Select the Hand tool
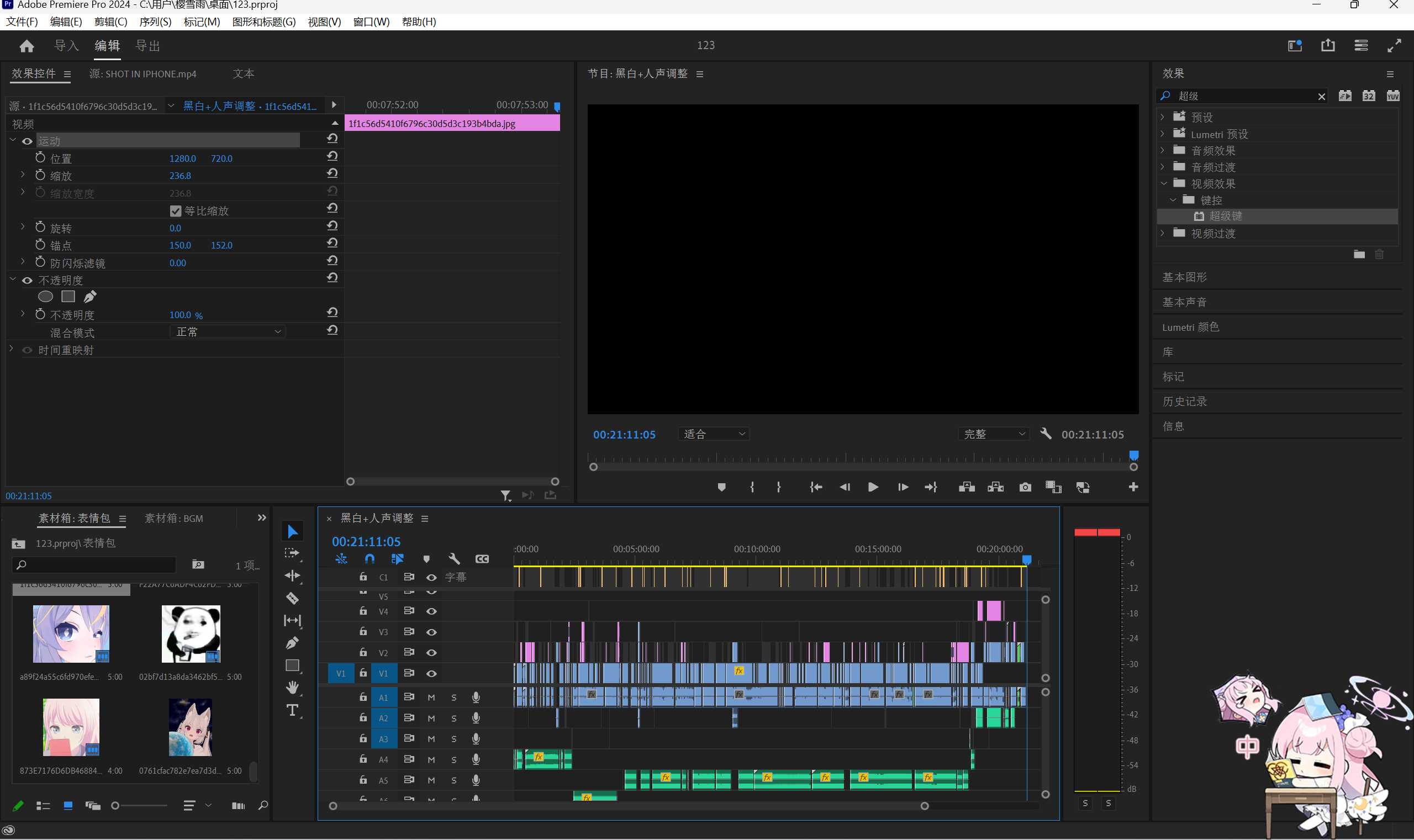This screenshot has width=1414, height=840. click(x=292, y=688)
